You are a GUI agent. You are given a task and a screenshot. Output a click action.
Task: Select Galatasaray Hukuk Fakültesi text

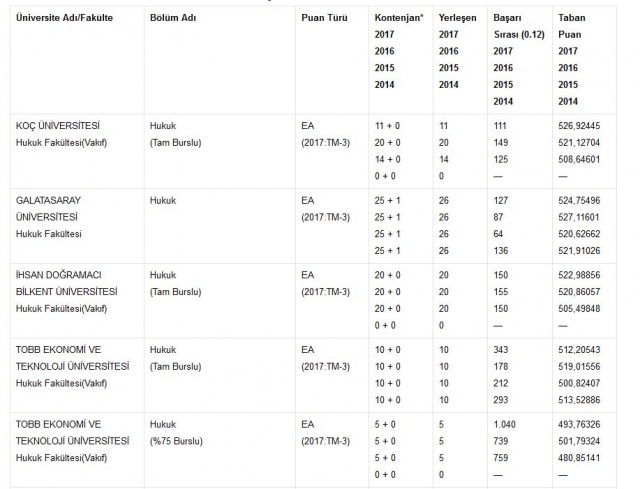49,234
